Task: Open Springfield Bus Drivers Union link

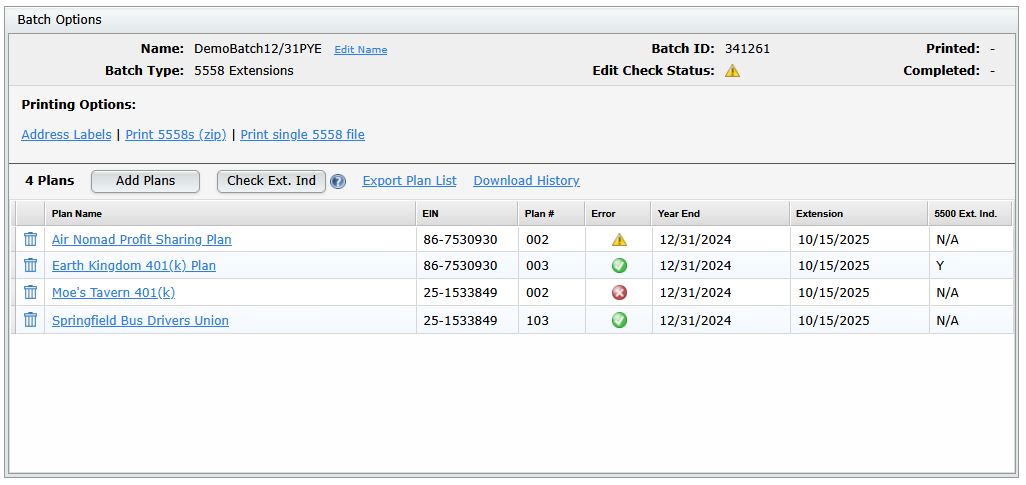Action: pos(141,320)
